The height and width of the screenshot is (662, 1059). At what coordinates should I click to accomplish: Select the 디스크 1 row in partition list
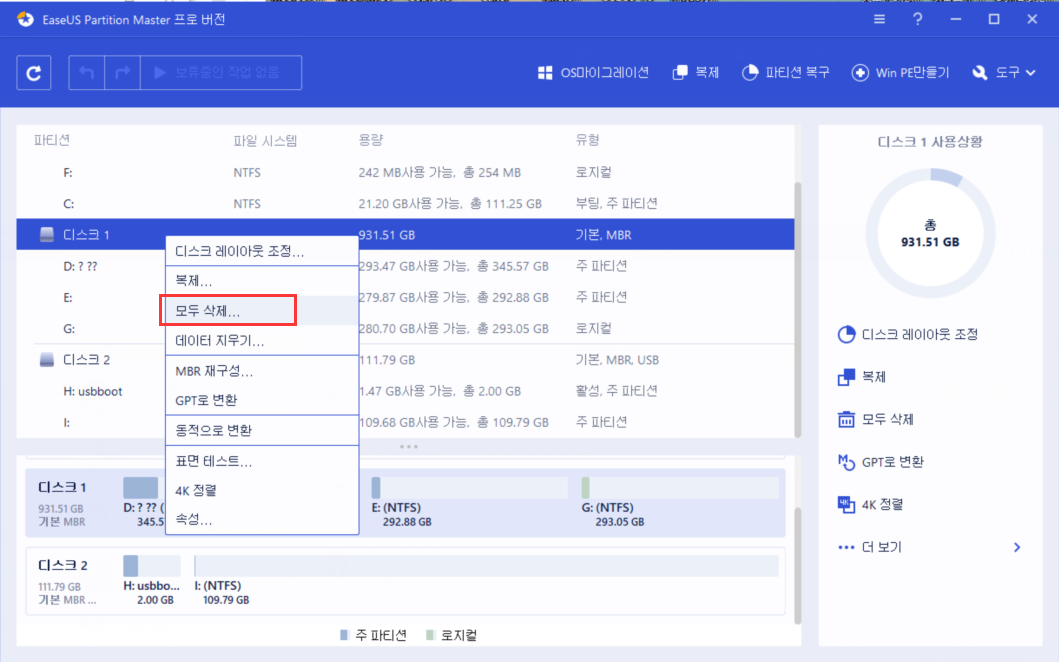pyautogui.click(x=405, y=234)
